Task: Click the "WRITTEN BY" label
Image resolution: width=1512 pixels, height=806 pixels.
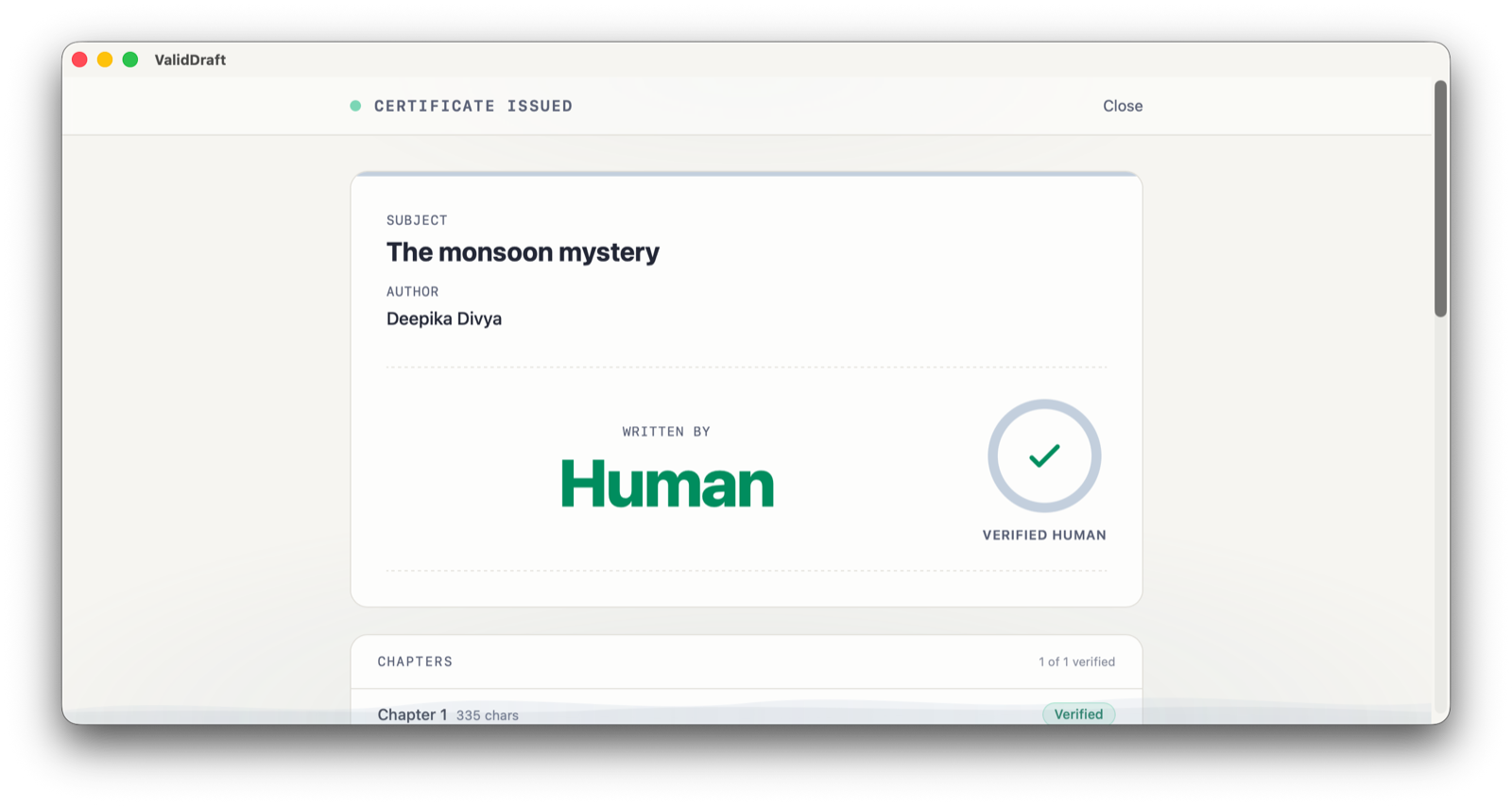Action: coord(666,432)
